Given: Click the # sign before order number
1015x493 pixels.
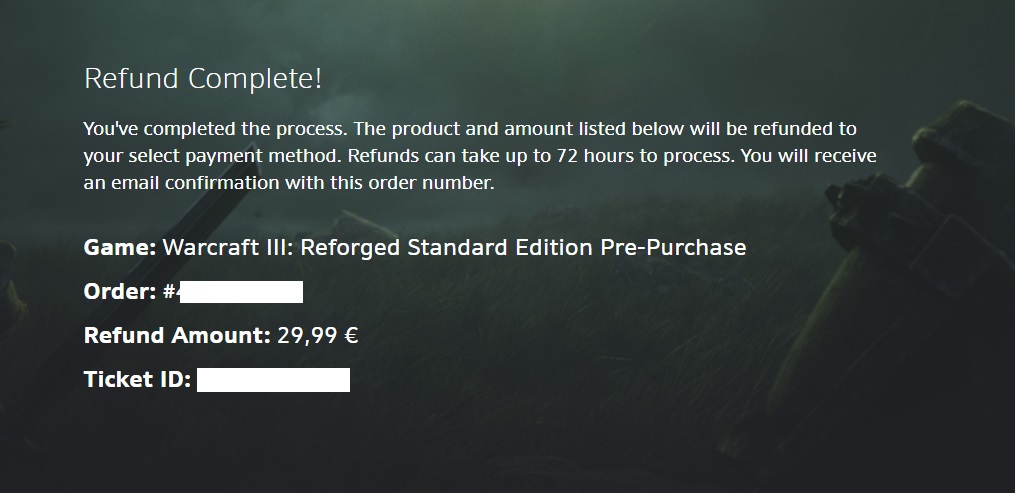Looking at the screenshot, I should pyautogui.click(x=169, y=292).
